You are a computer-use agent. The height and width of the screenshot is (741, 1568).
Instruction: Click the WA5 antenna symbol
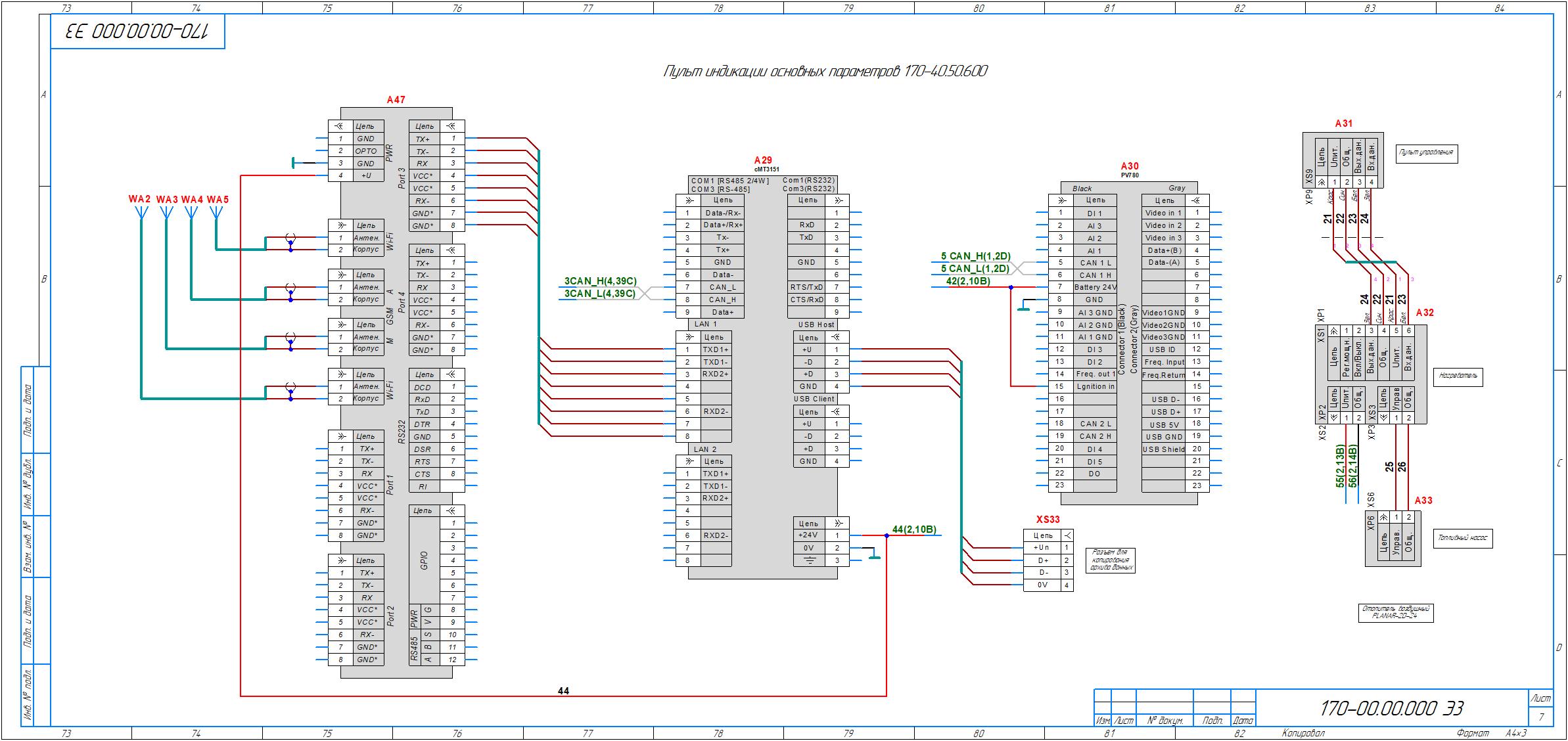tap(216, 212)
